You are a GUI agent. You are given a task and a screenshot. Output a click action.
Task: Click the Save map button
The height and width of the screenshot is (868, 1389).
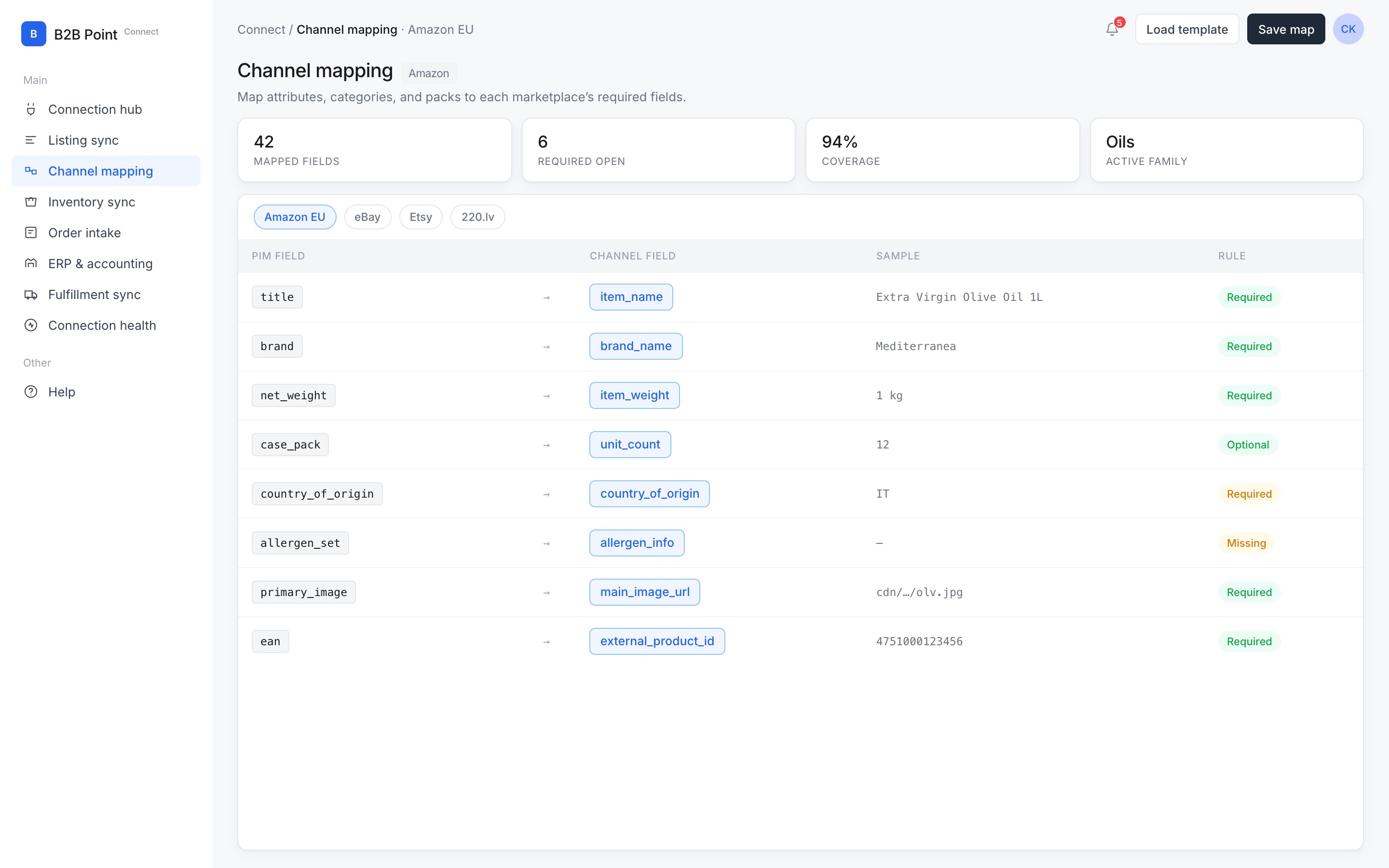1286,29
